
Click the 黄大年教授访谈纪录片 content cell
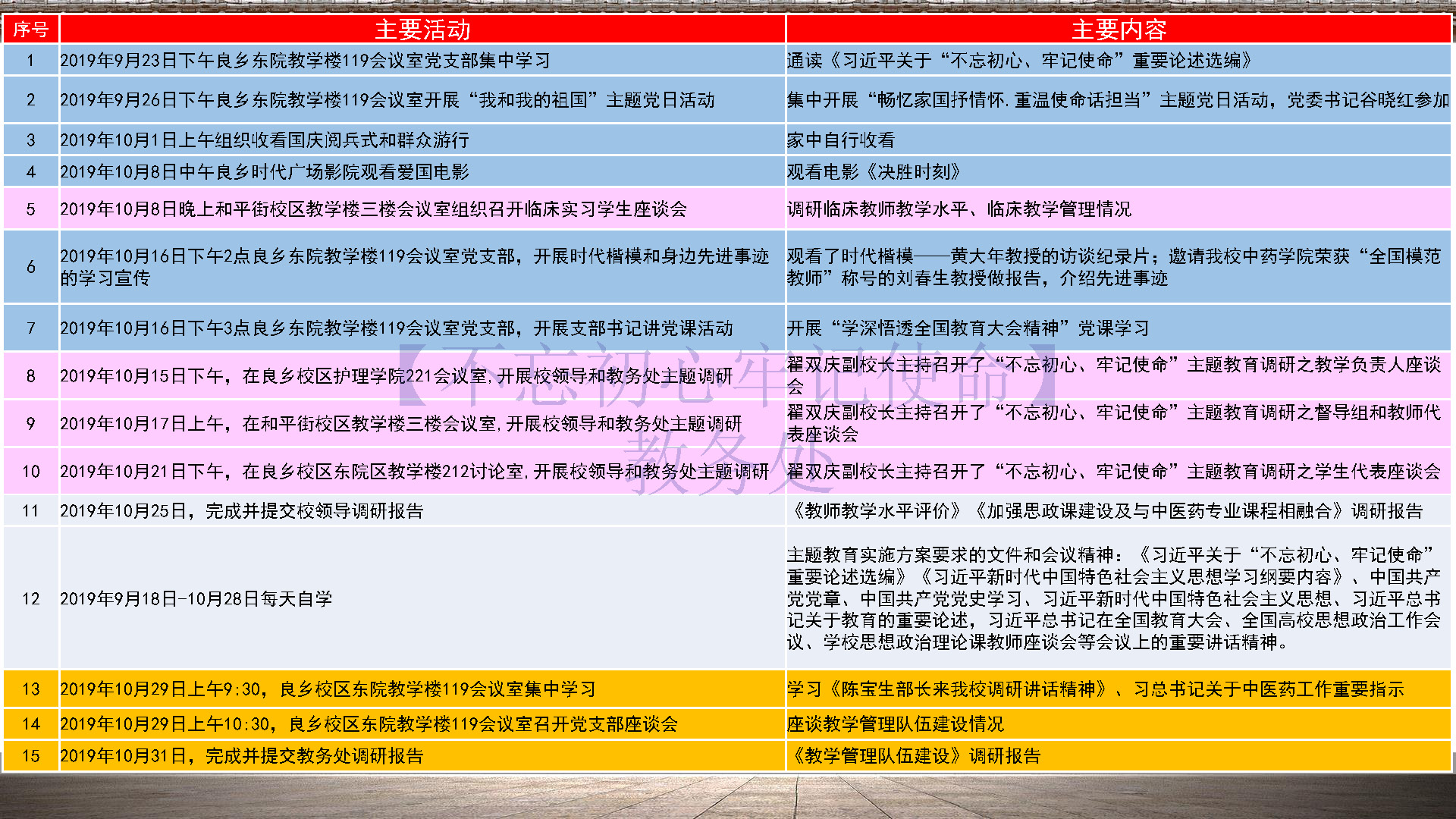point(1113,267)
